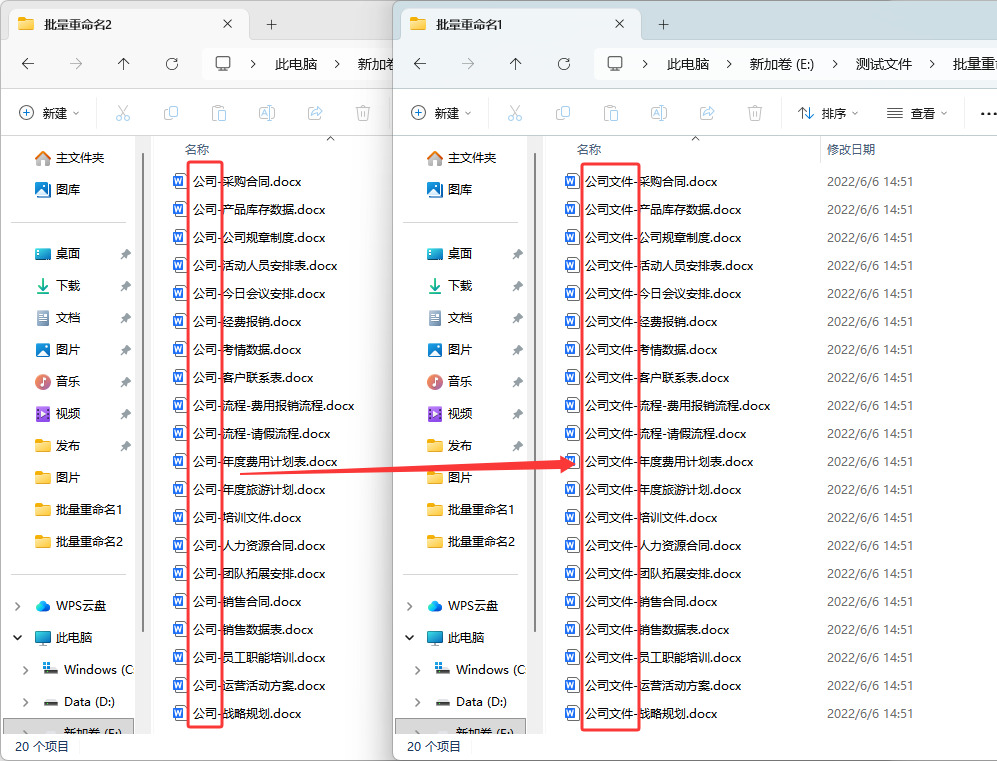Go up one folder in 批量重命名1 window

515,64
